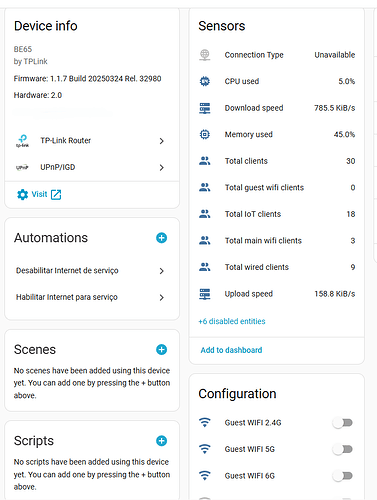The height and width of the screenshot is (500, 377).
Task: Click the Download speed server icon
Action: coord(205,108)
